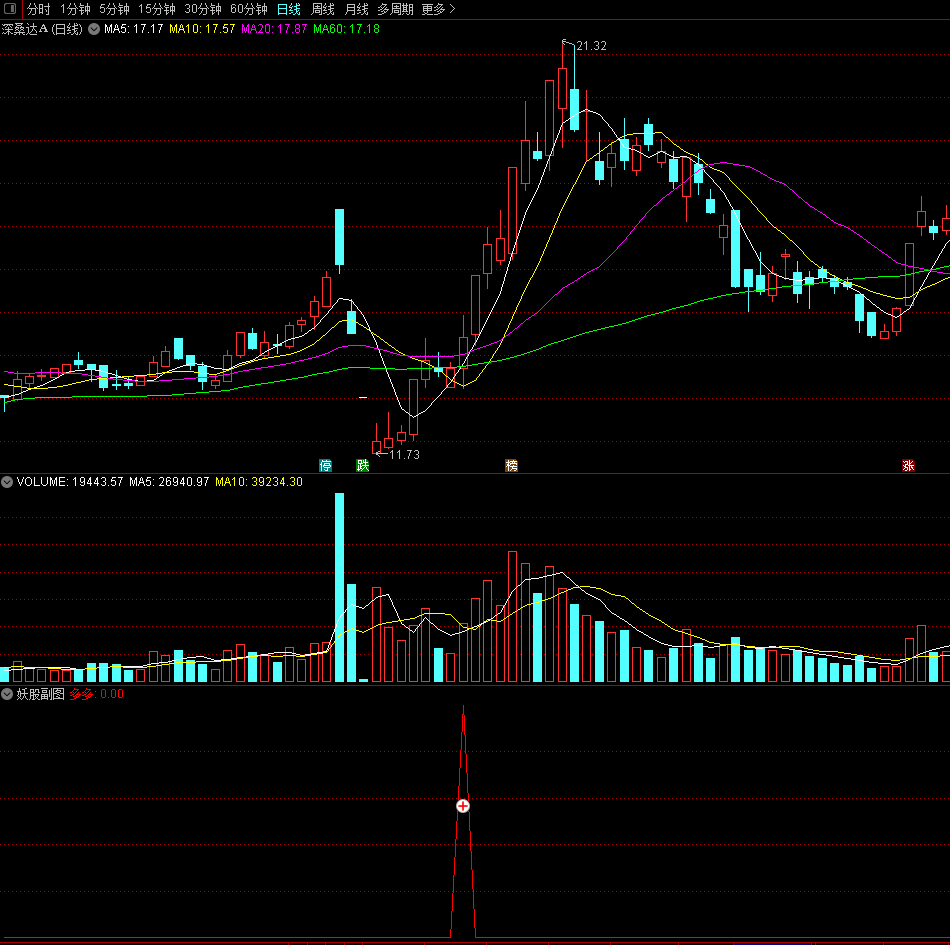The height and width of the screenshot is (945, 950).
Task: Click the MA60: 17.18 label
Action: click(x=347, y=28)
